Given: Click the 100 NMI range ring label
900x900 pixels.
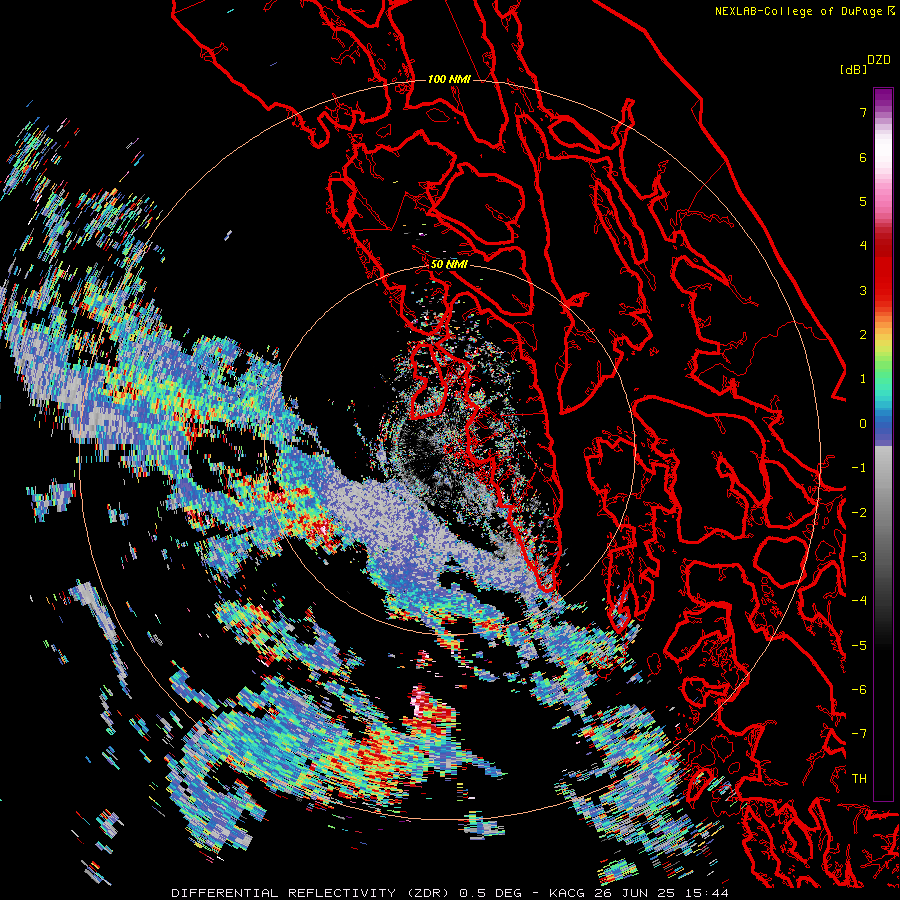Looking at the screenshot, I should 449,79.
